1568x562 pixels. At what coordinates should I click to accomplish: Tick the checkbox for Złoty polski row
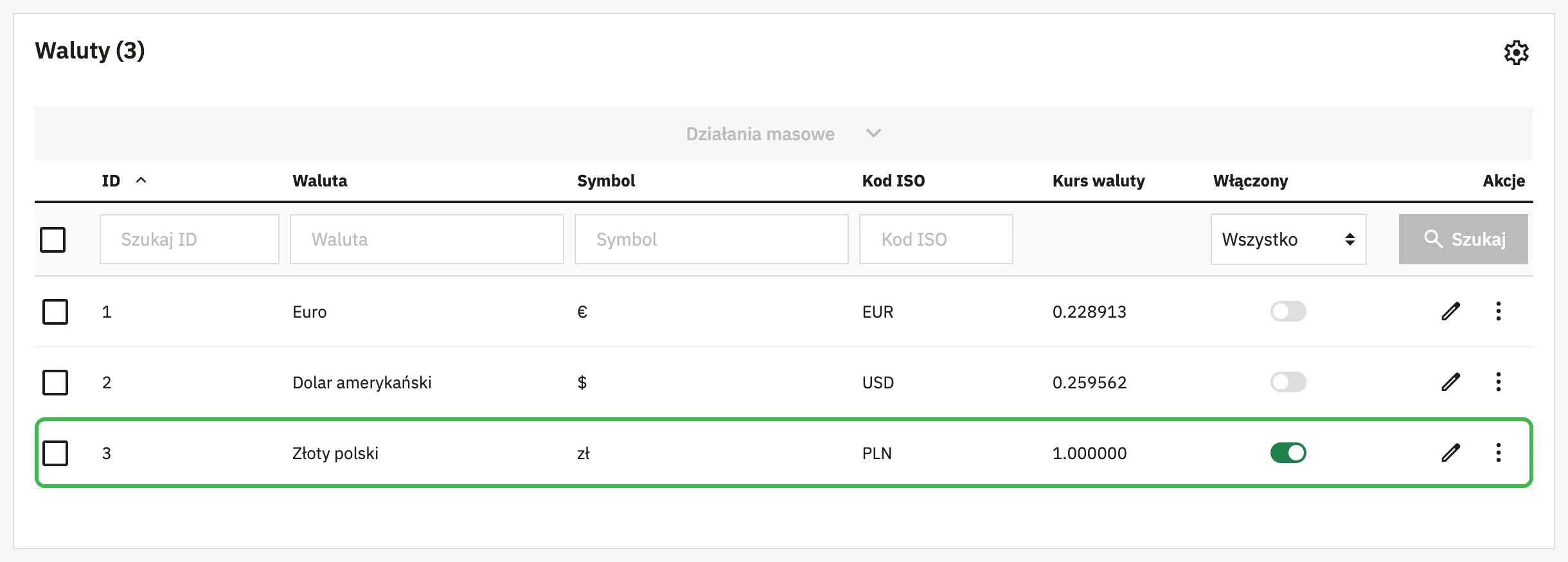(x=55, y=453)
